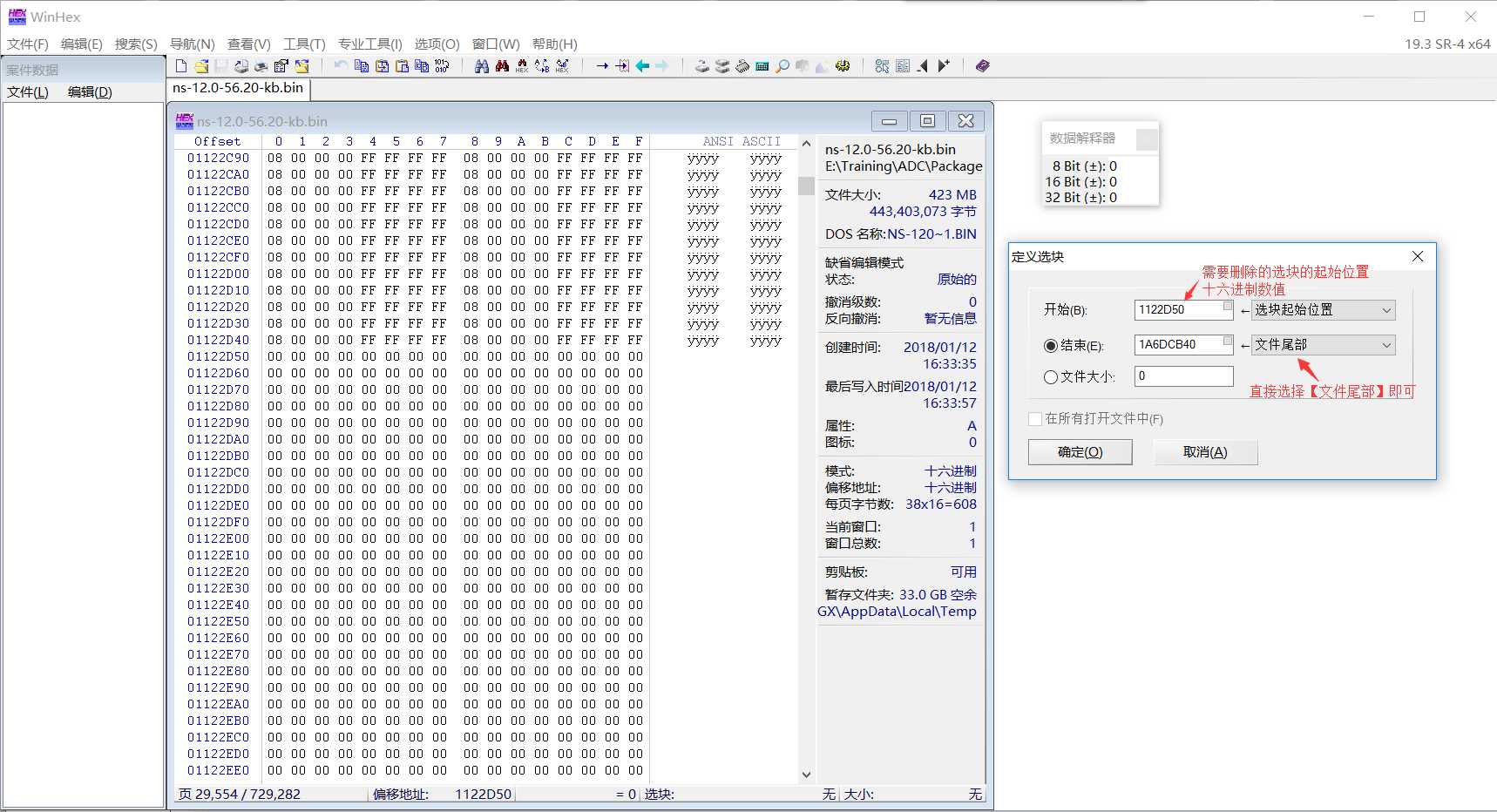The width and height of the screenshot is (1497, 812).
Task: Switch to the ns-12.0-56.20-kb.bin tab
Action: point(238,88)
